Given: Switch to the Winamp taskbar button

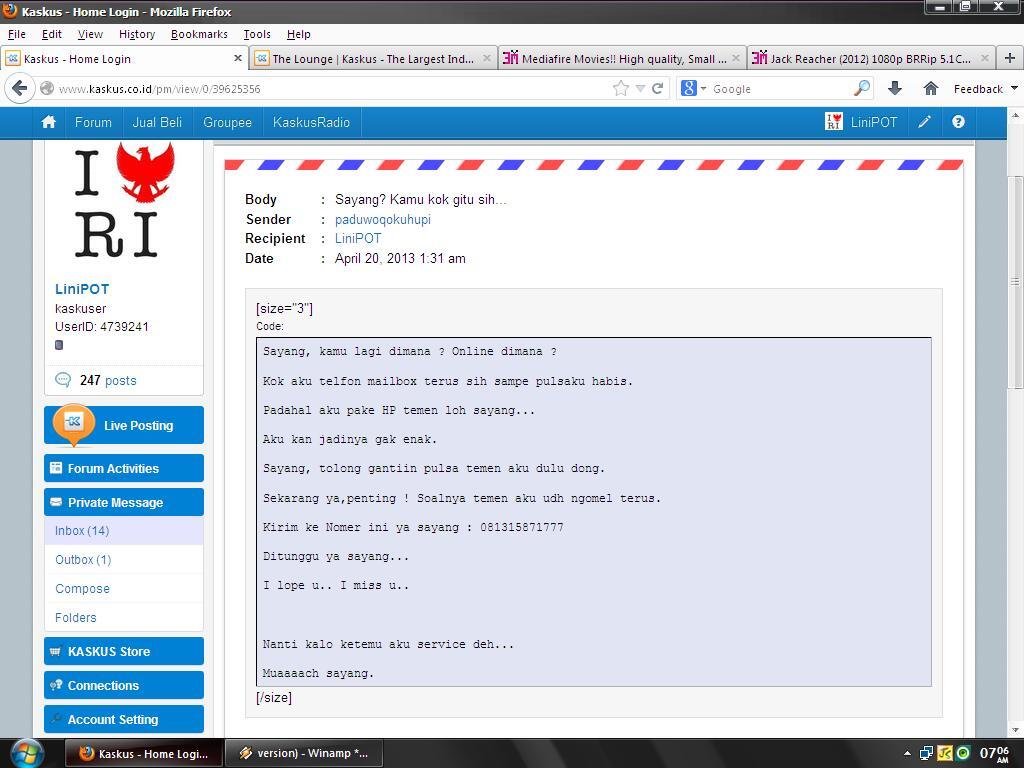Looking at the screenshot, I should coord(304,753).
